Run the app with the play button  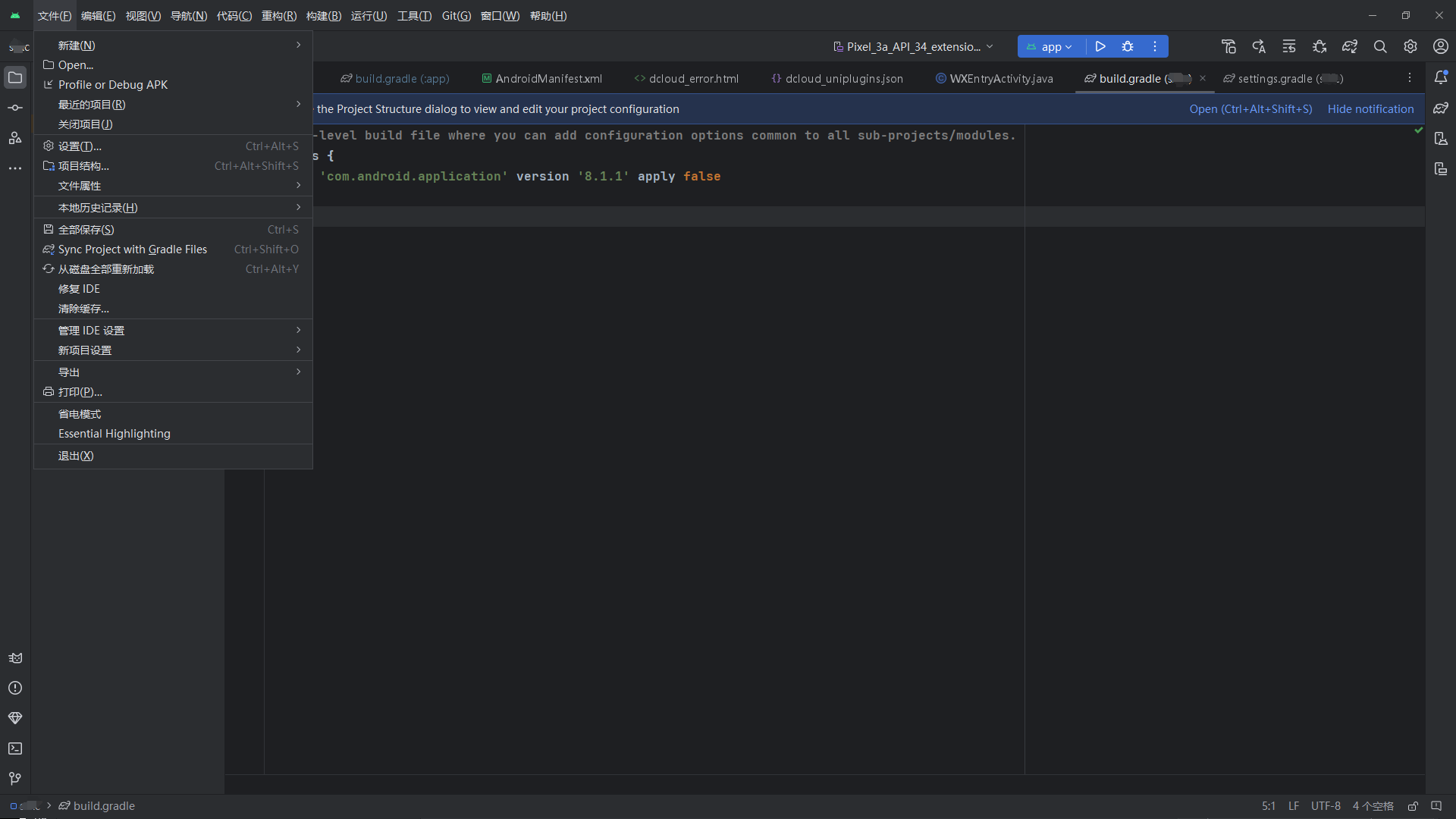(x=1100, y=46)
